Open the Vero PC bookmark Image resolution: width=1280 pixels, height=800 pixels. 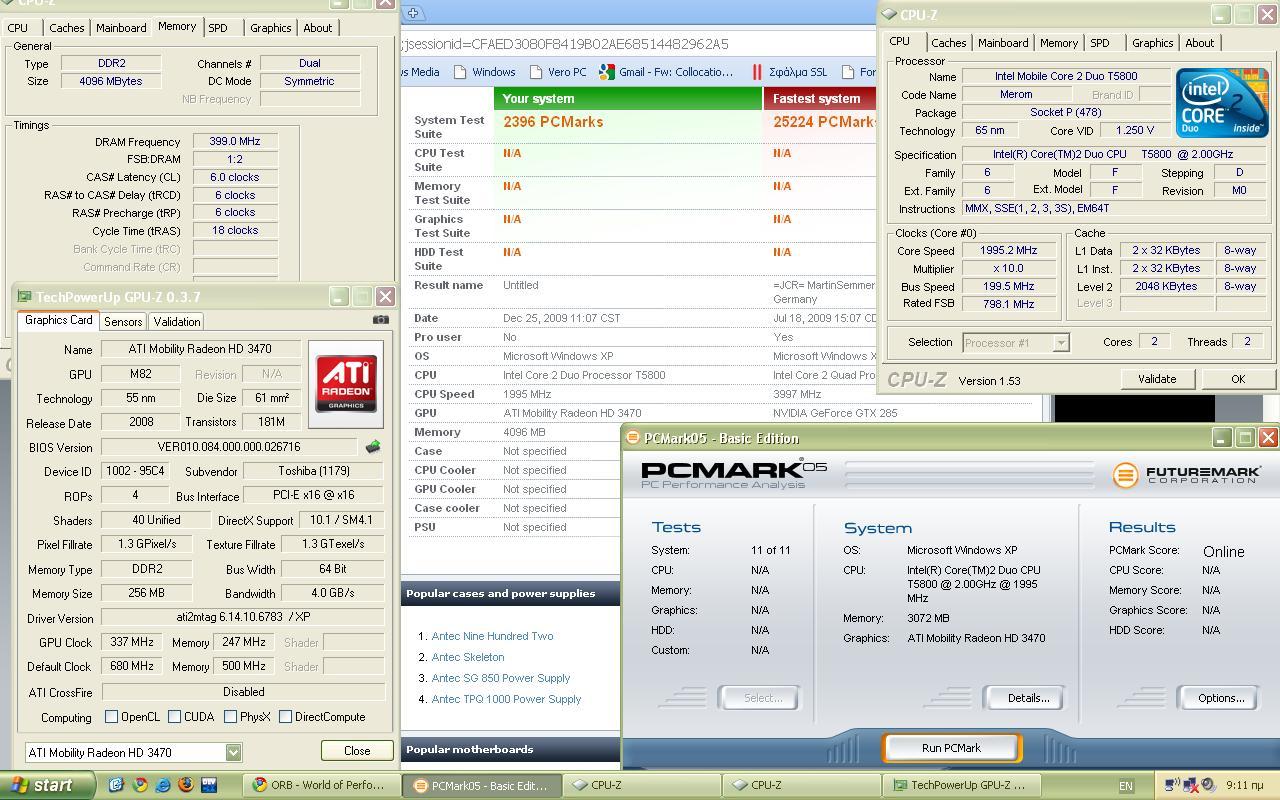pyautogui.click(x=558, y=72)
